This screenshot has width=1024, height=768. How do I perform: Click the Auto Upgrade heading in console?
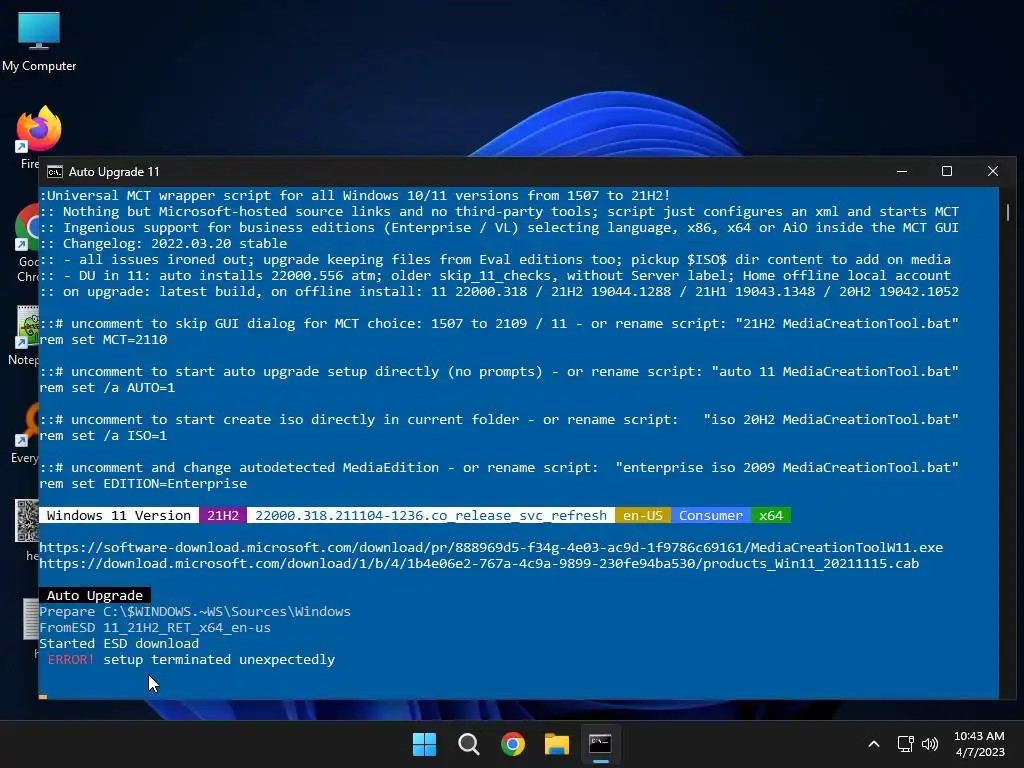(95, 596)
